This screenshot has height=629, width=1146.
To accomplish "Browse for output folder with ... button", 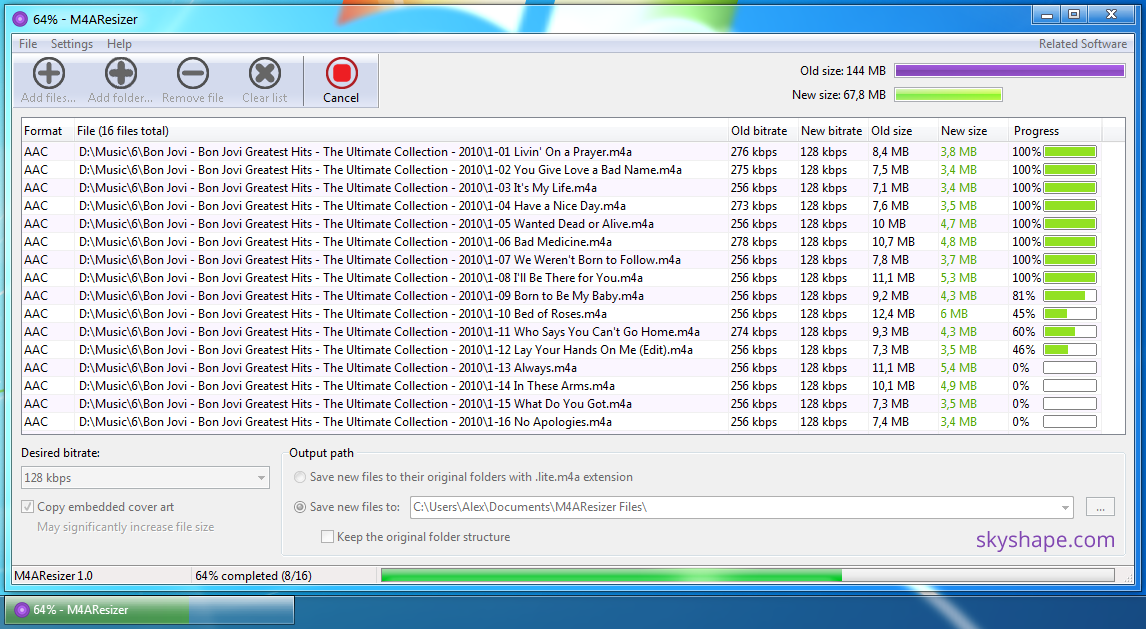I will [x=1099, y=507].
